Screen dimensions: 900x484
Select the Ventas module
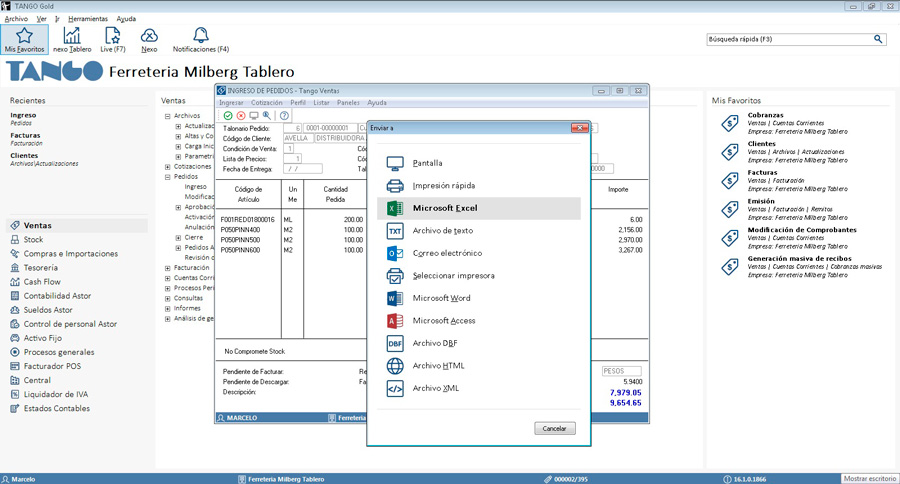pyautogui.click(x=77, y=226)
